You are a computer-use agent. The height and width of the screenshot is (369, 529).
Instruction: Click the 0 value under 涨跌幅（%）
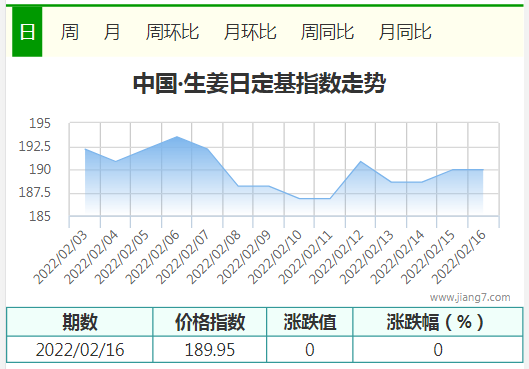pos(438,350)
